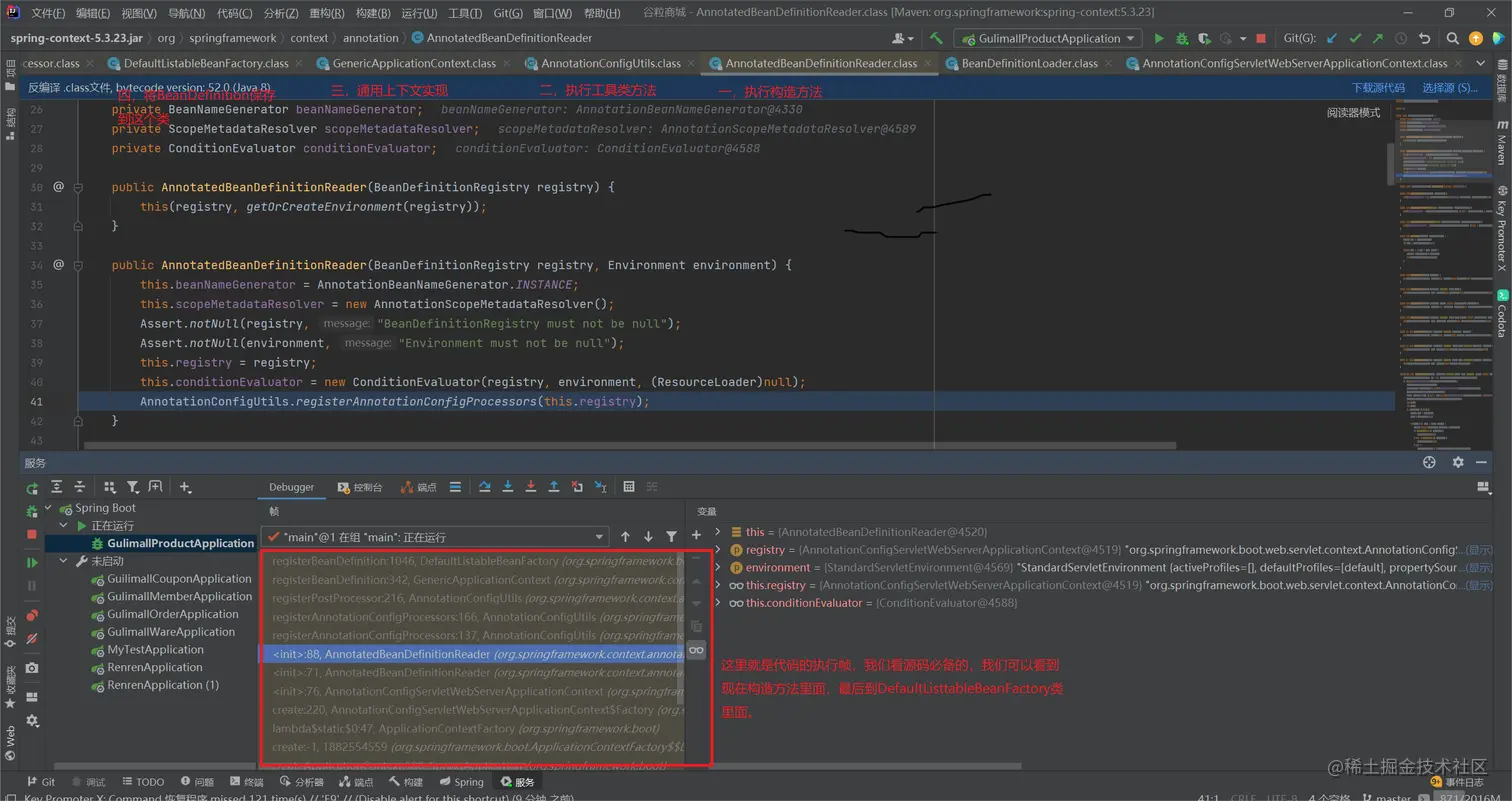Screen dimensions: 1512x801
Task: Open the GulimallProductApplication run configuration dropdown
Action: [x=1047, y=39]
